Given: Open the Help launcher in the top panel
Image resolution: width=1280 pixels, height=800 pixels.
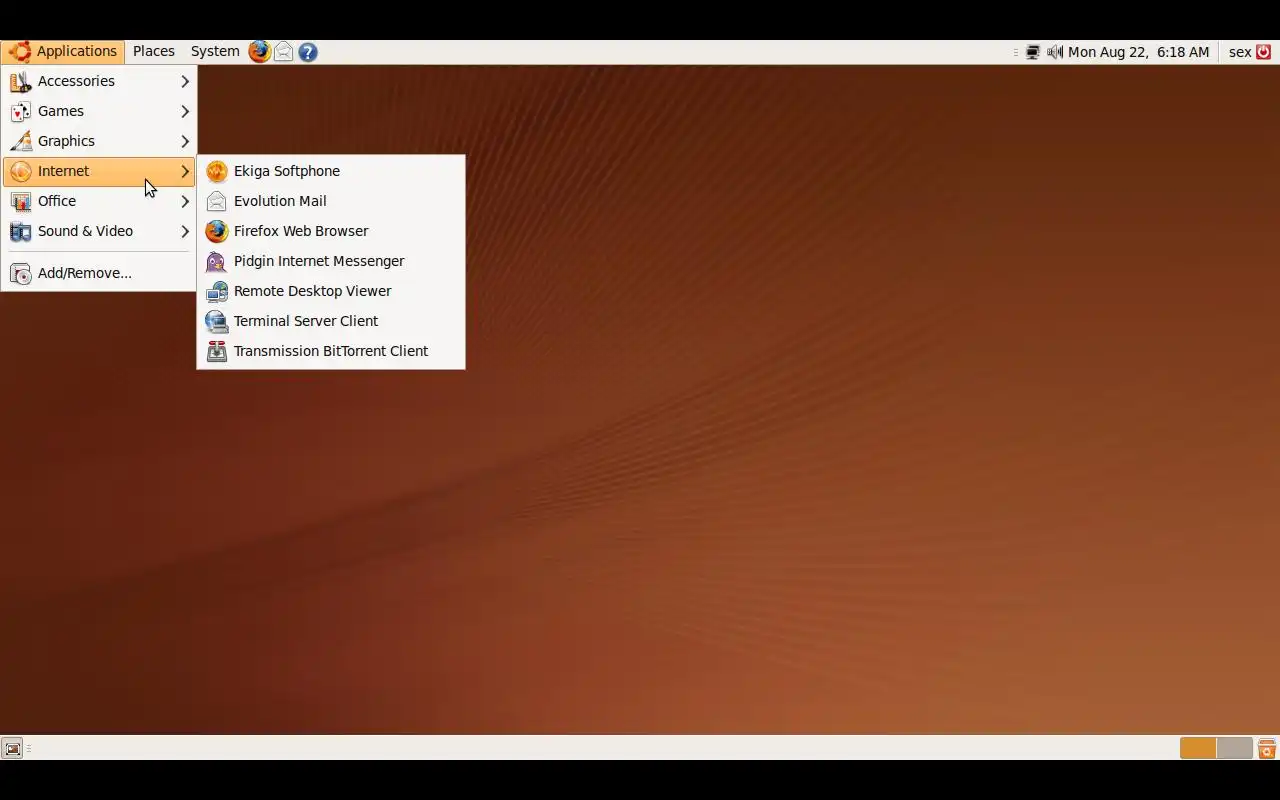Looking at the screenshot, I should (x=308, y=51).
